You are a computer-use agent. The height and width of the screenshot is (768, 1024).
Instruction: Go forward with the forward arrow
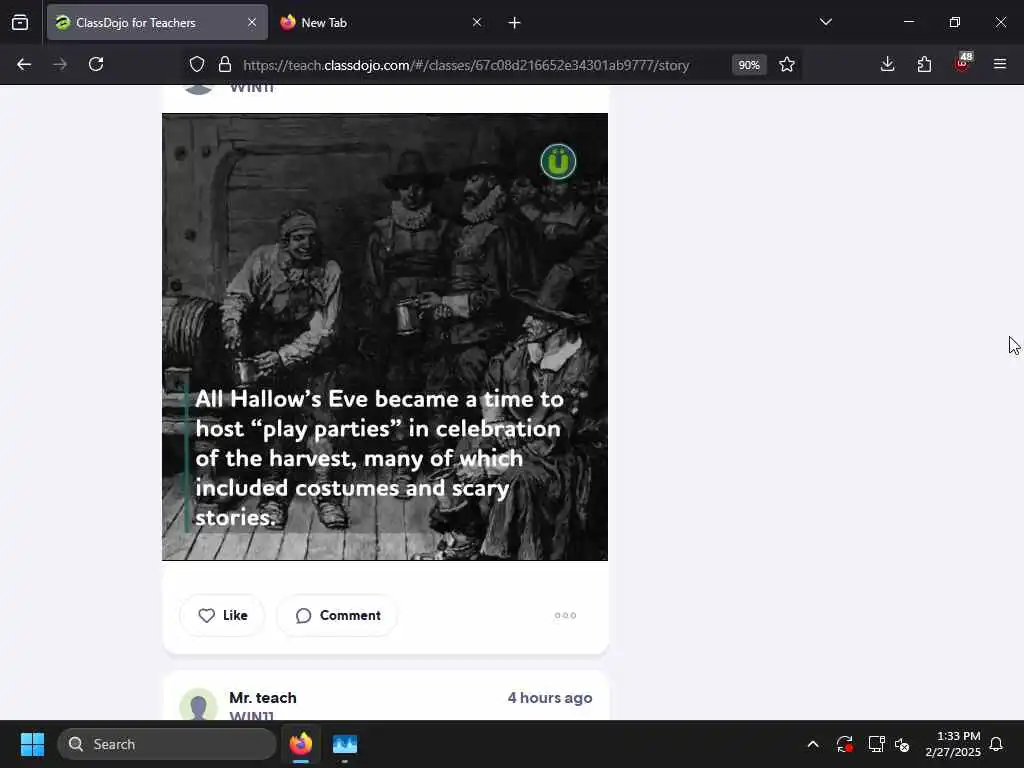click(x=60, y=64)
